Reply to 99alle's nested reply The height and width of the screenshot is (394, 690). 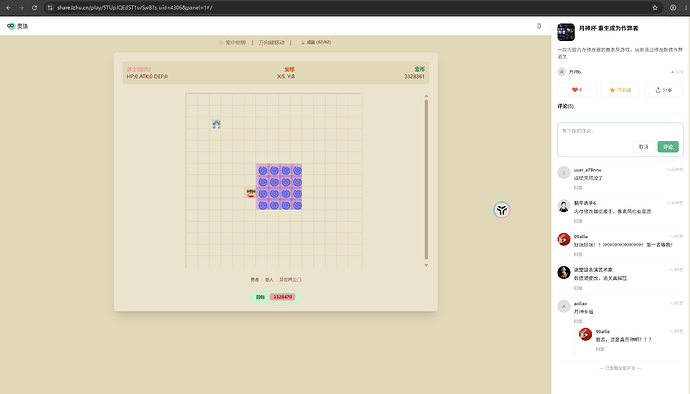600,349
